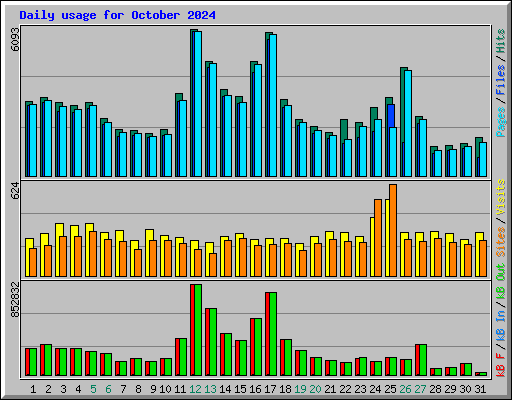
Task: Click the day 25 orange sites bar
Action: point(393,230)
